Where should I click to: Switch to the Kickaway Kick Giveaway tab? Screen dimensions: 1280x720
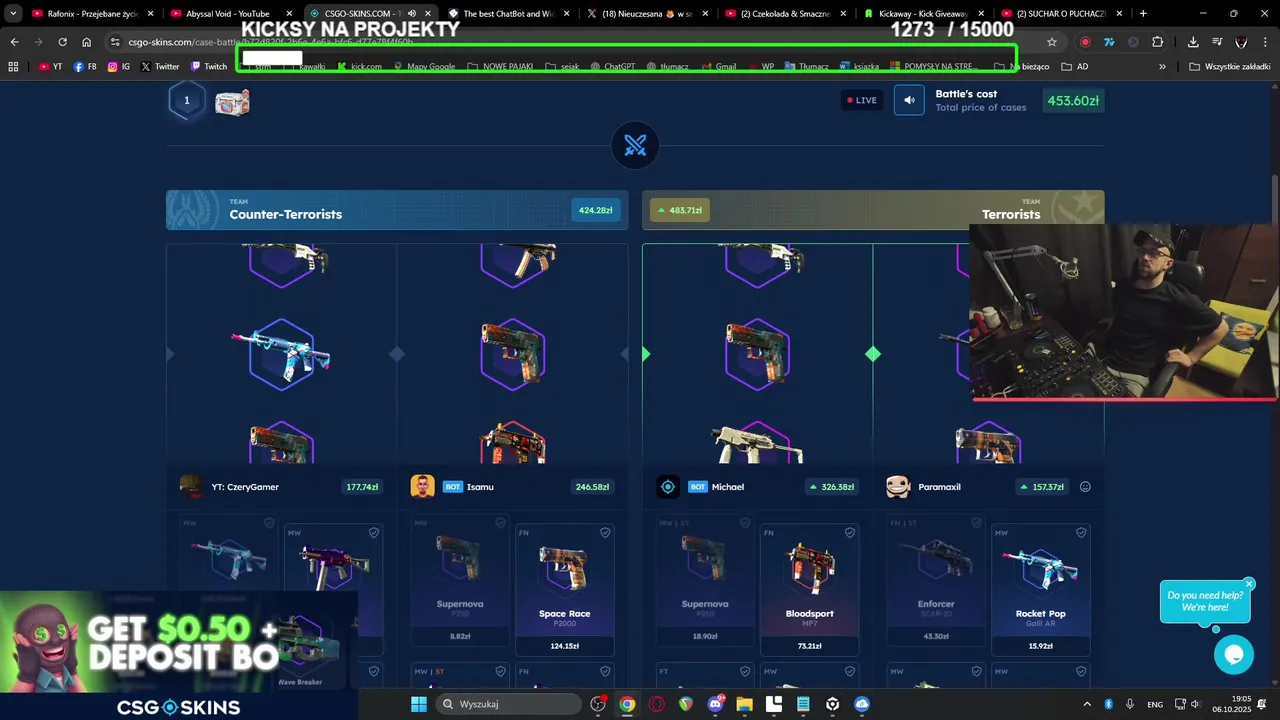coord(923,14)
